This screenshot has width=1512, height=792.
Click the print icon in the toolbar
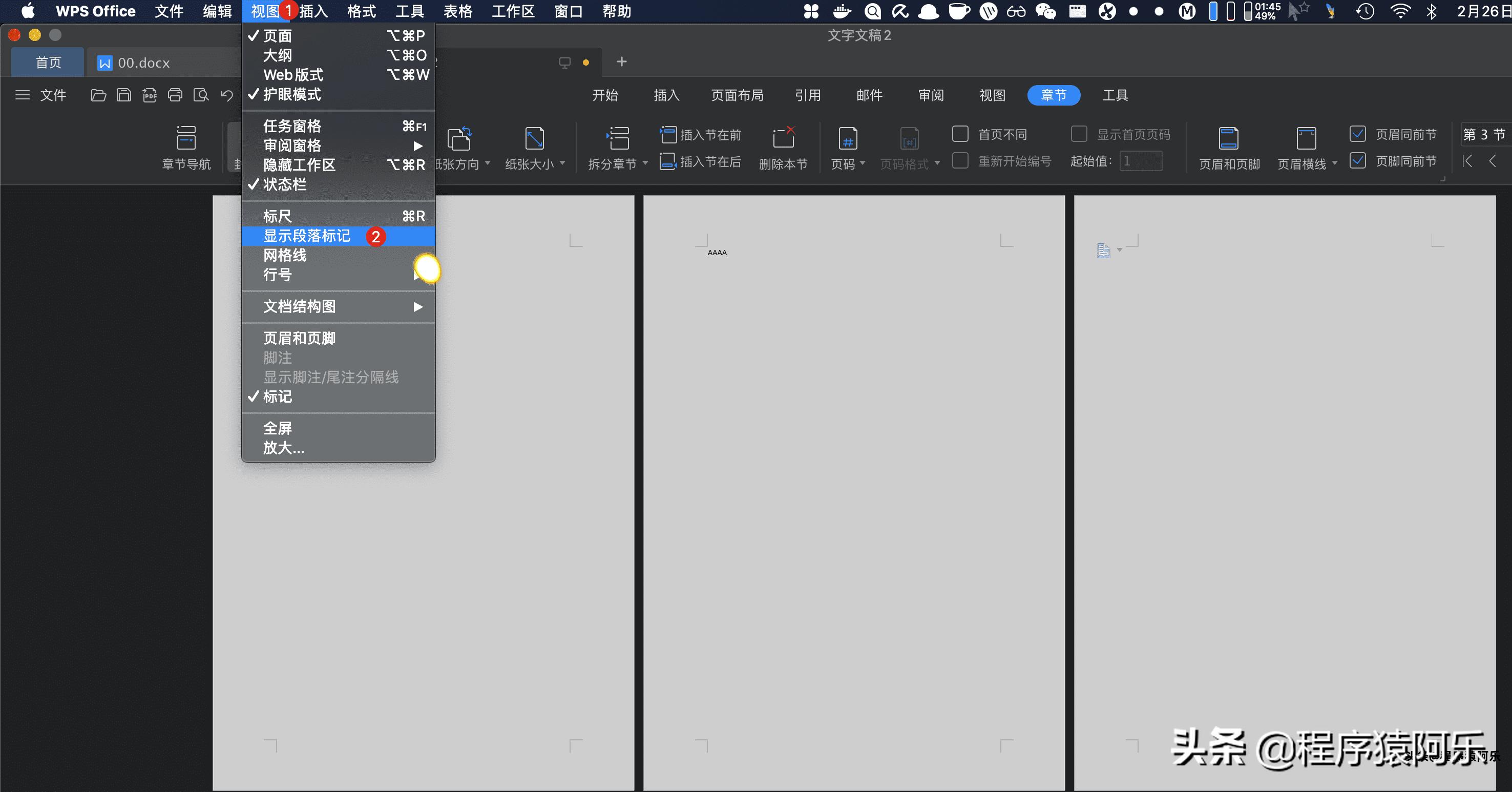point(176,95)
